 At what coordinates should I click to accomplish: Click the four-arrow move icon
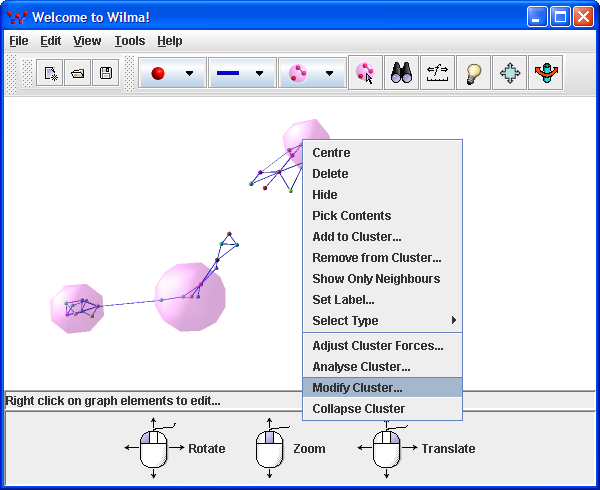[509, 73]
